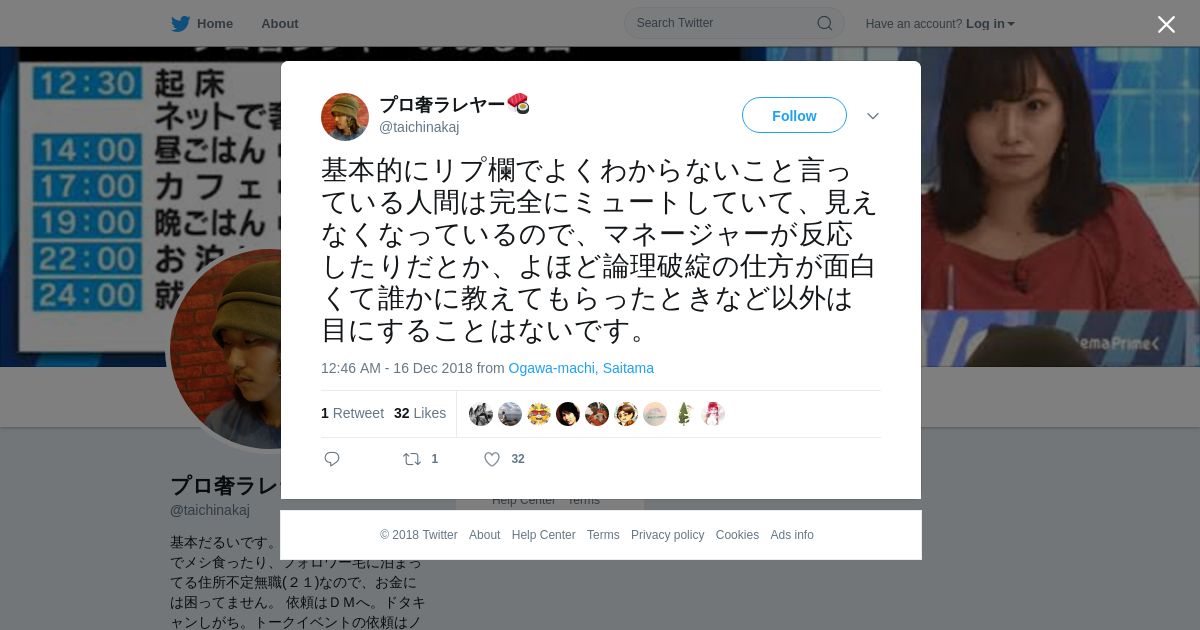This screenshot has width=1200, height=630.
Task: Retweet this tweet using the arrows icon
Action: point(411,459)
